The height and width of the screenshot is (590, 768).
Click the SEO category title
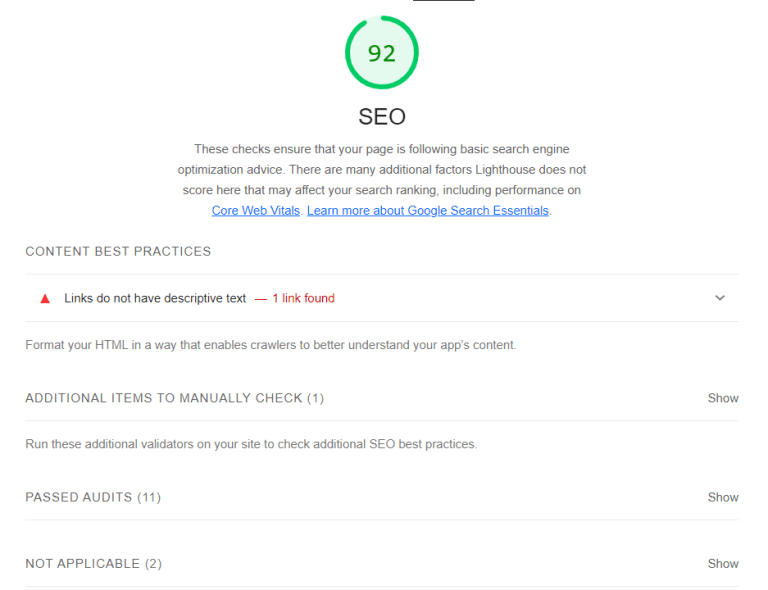[x=382, y=117]
